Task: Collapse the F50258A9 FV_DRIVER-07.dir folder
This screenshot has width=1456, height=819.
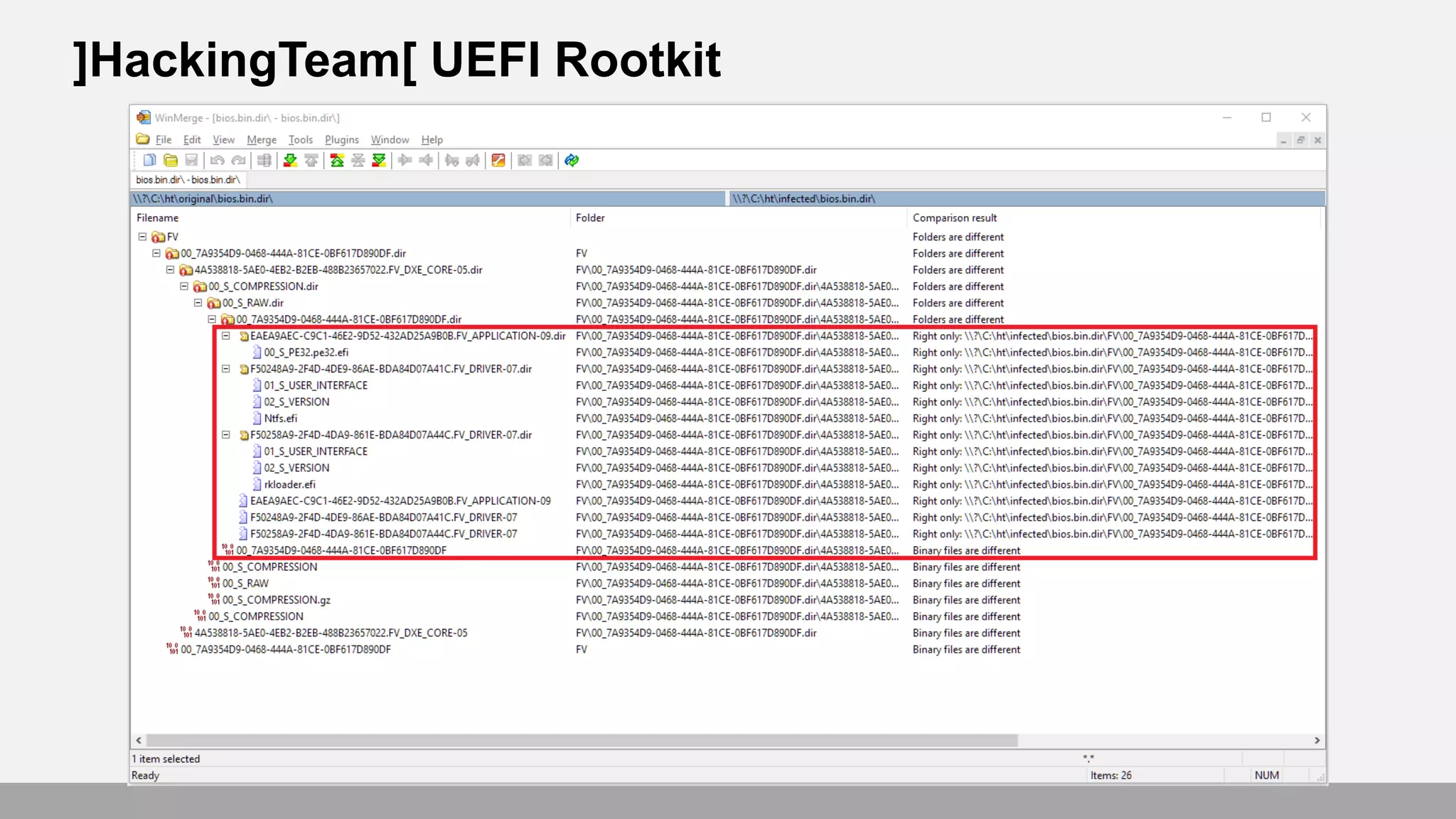Action: (x=226, y=434)
